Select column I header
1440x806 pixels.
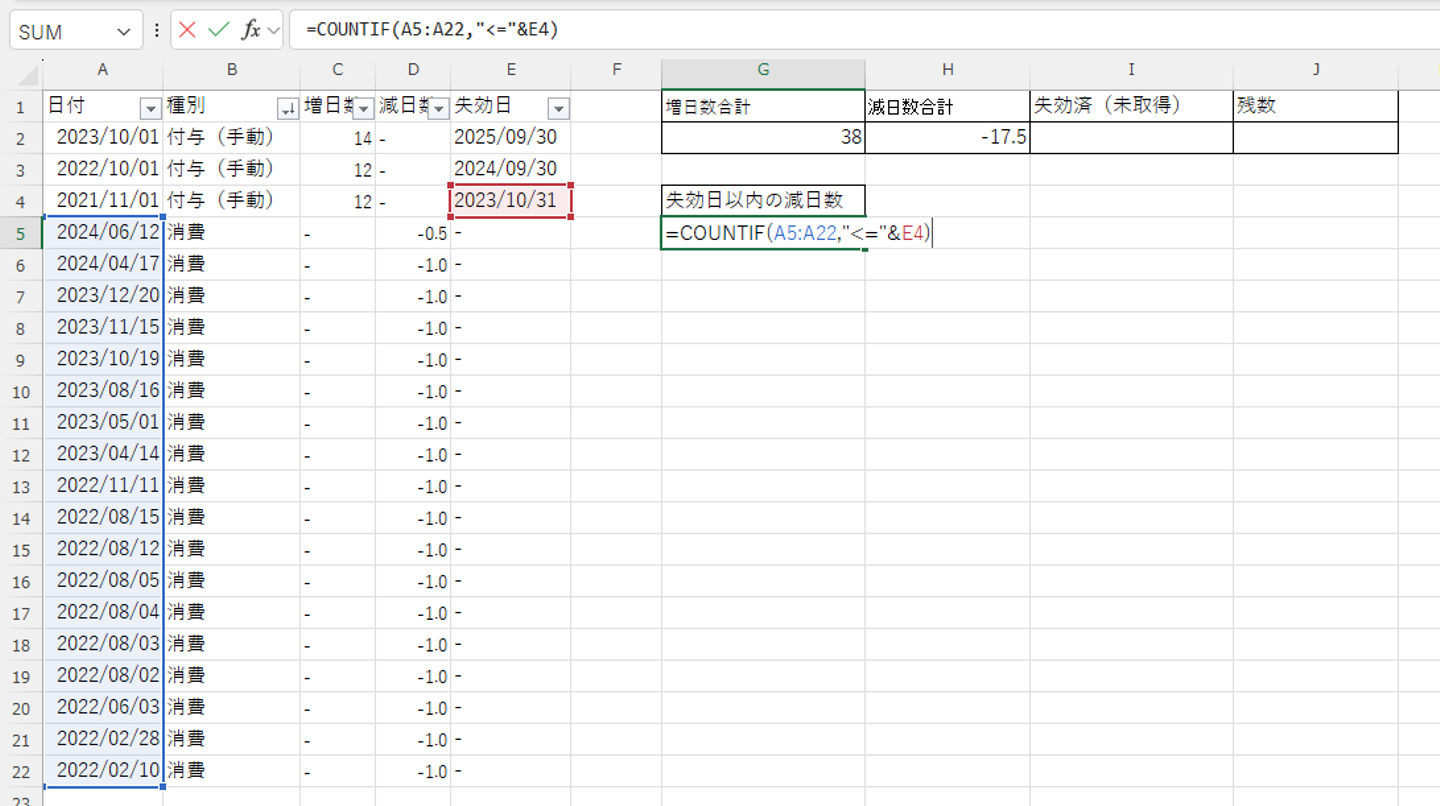point(1131,69)
